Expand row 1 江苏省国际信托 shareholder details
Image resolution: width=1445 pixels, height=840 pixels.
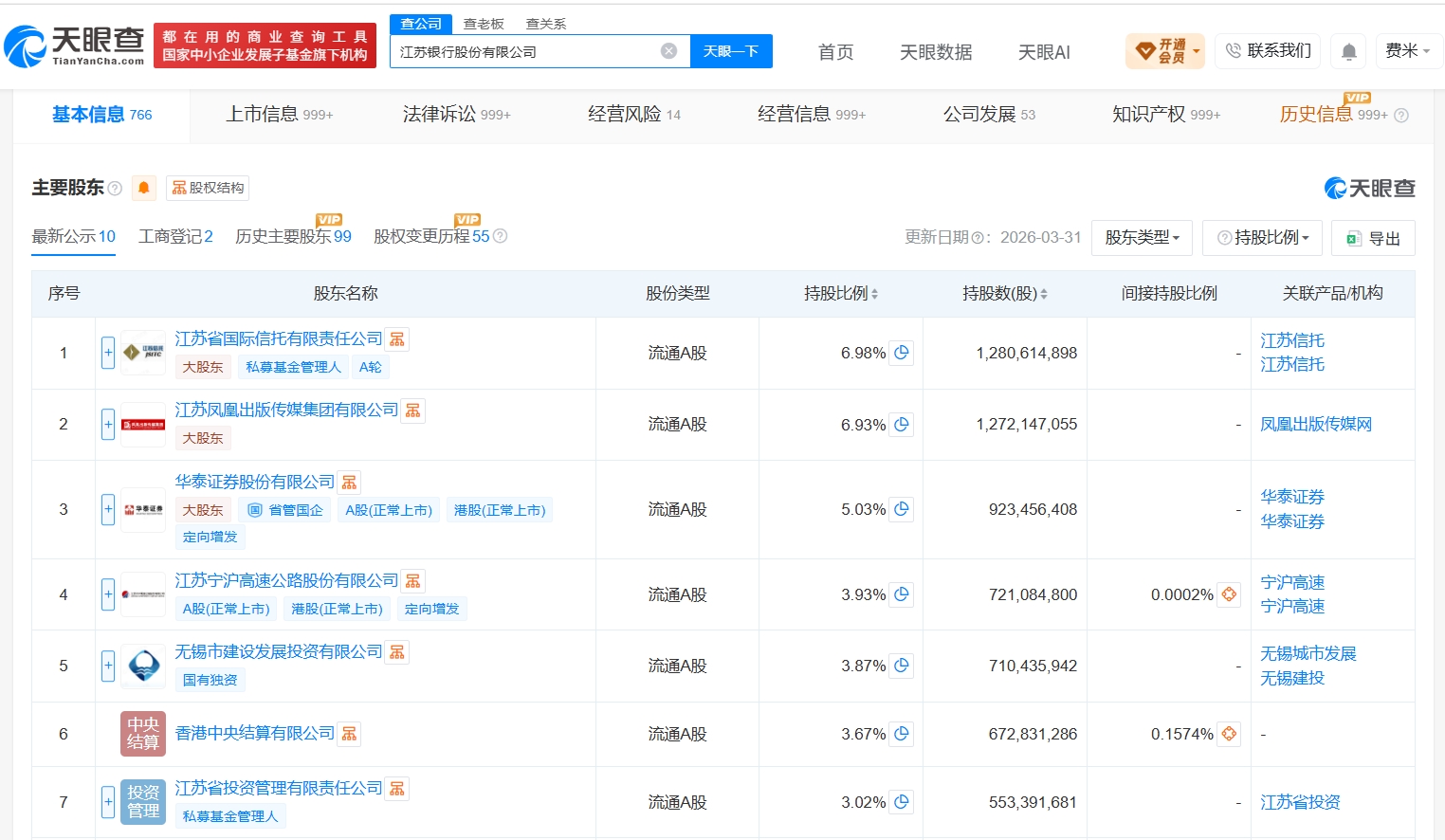108,353
